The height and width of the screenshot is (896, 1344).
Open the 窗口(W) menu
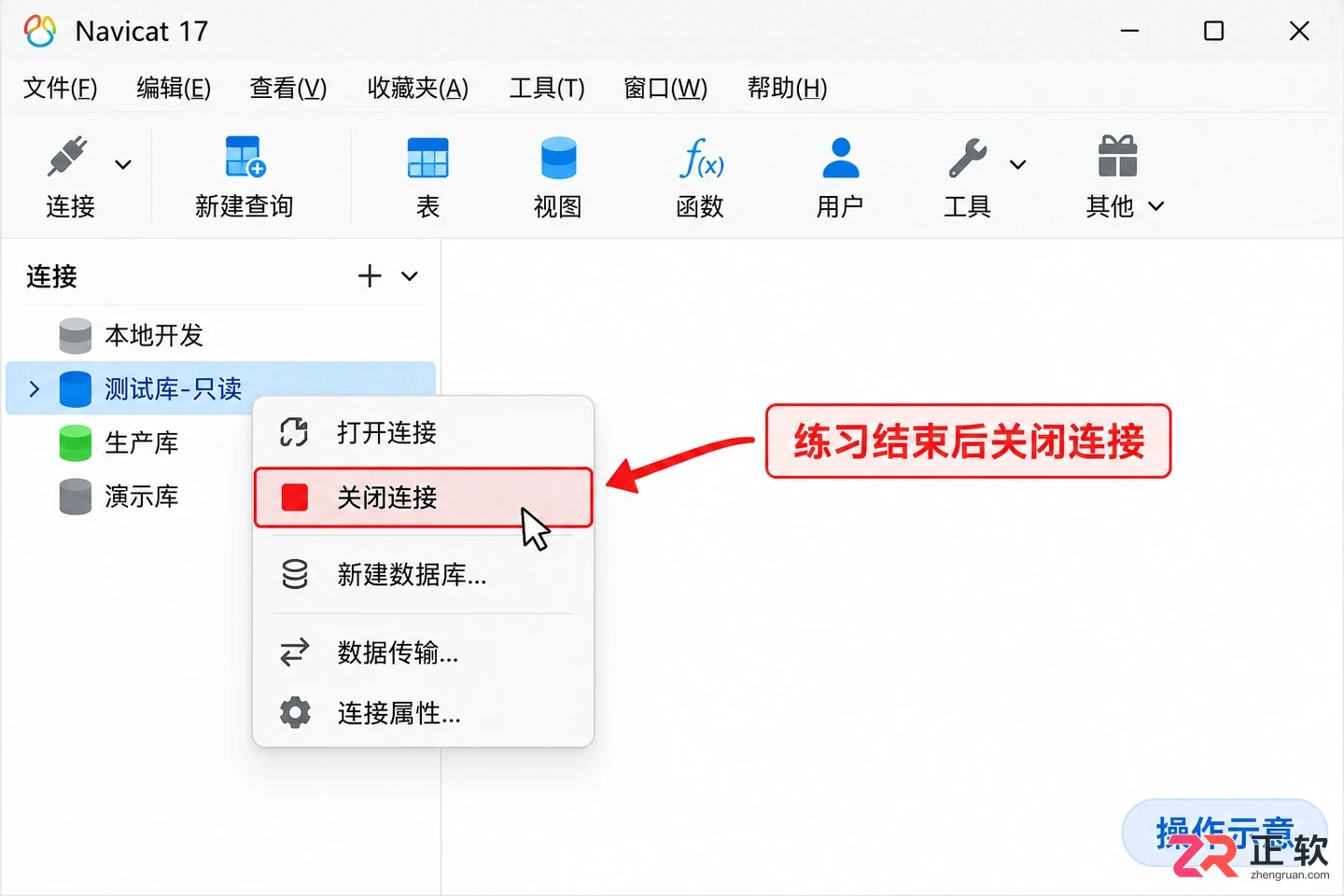pyautogui.click(x=665, y=88)
